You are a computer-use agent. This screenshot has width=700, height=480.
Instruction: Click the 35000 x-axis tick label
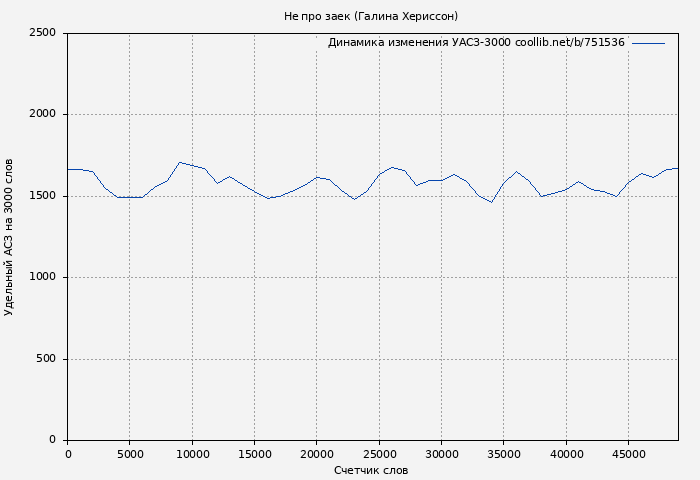pos(504,454)
